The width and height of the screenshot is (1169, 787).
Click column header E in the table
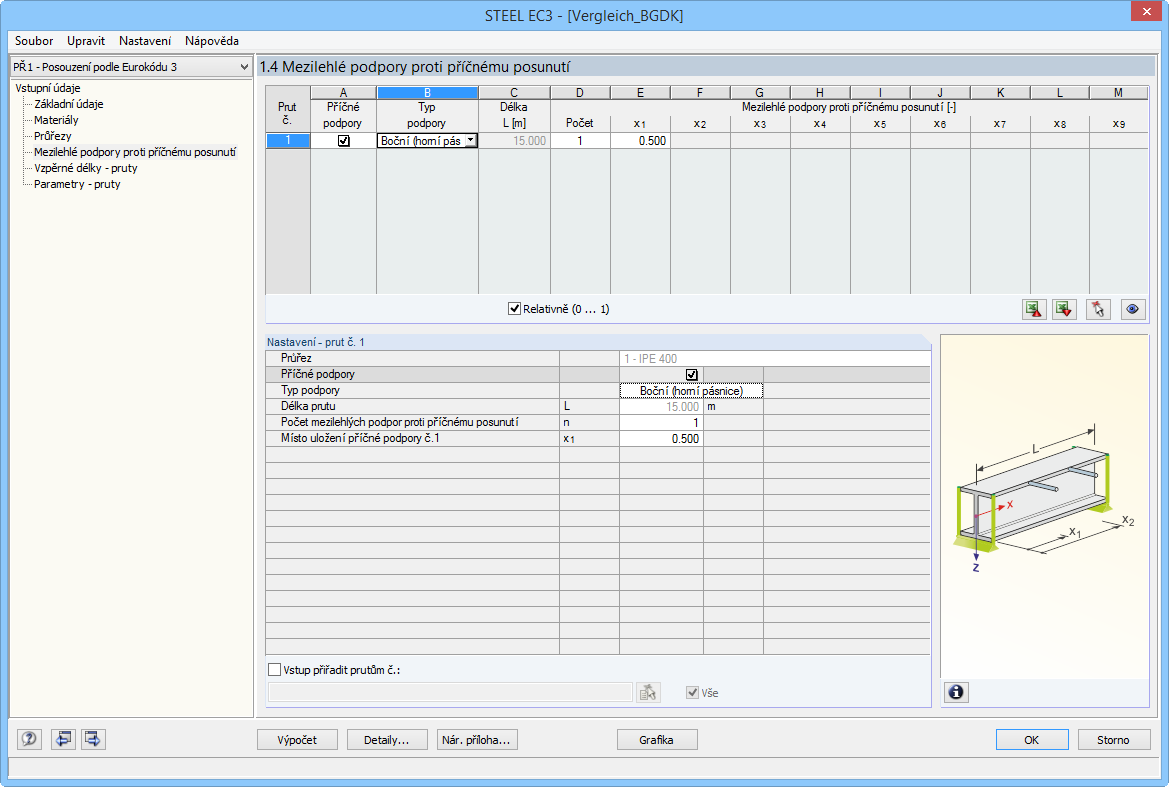[x=640, y=93]
